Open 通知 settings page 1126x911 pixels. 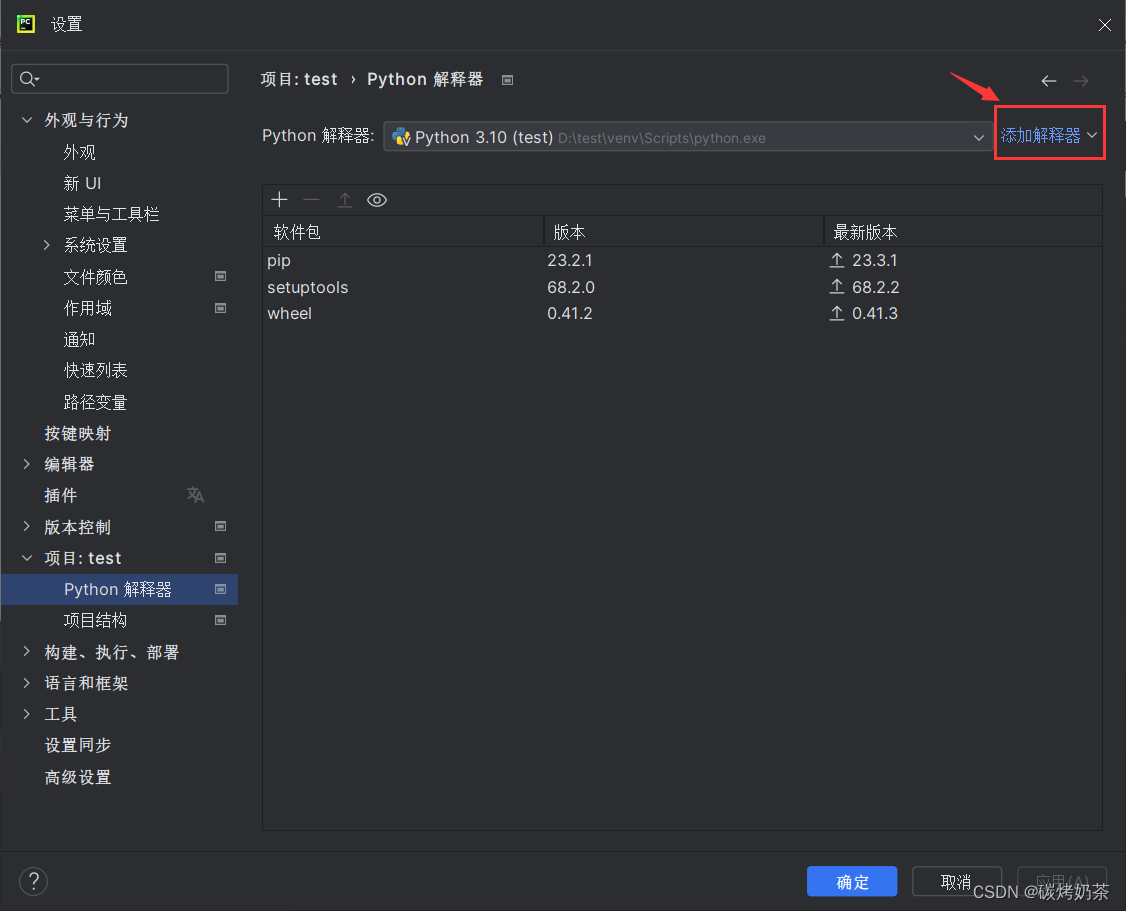pos(79,339)
